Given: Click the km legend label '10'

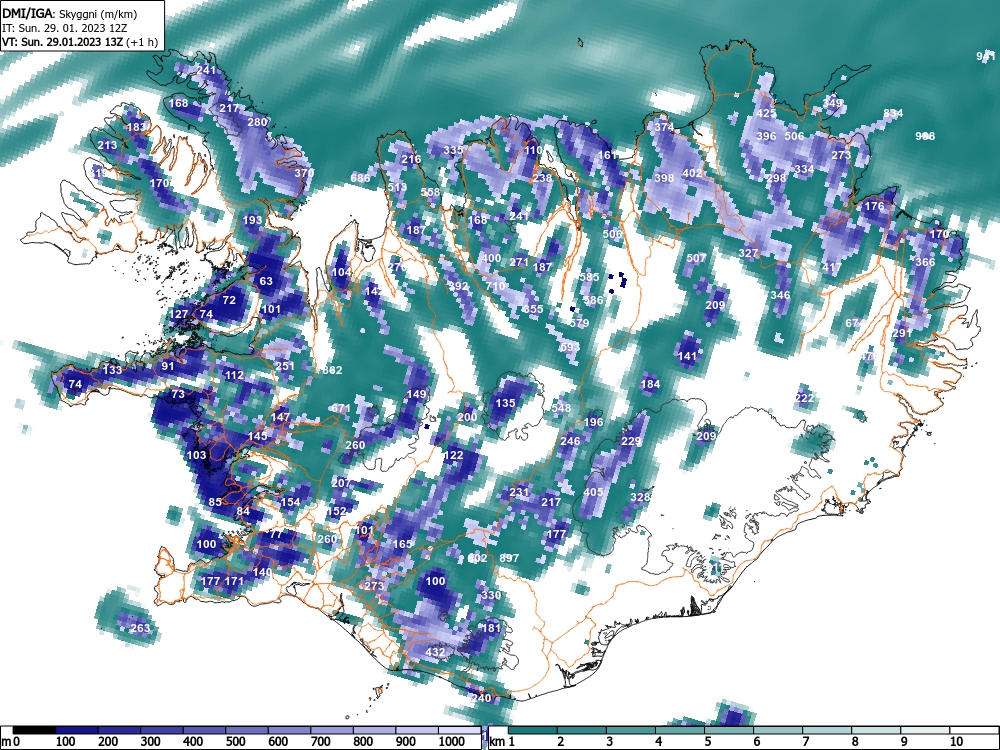Looking at the screenshot, I should click(x=956, y=742).
